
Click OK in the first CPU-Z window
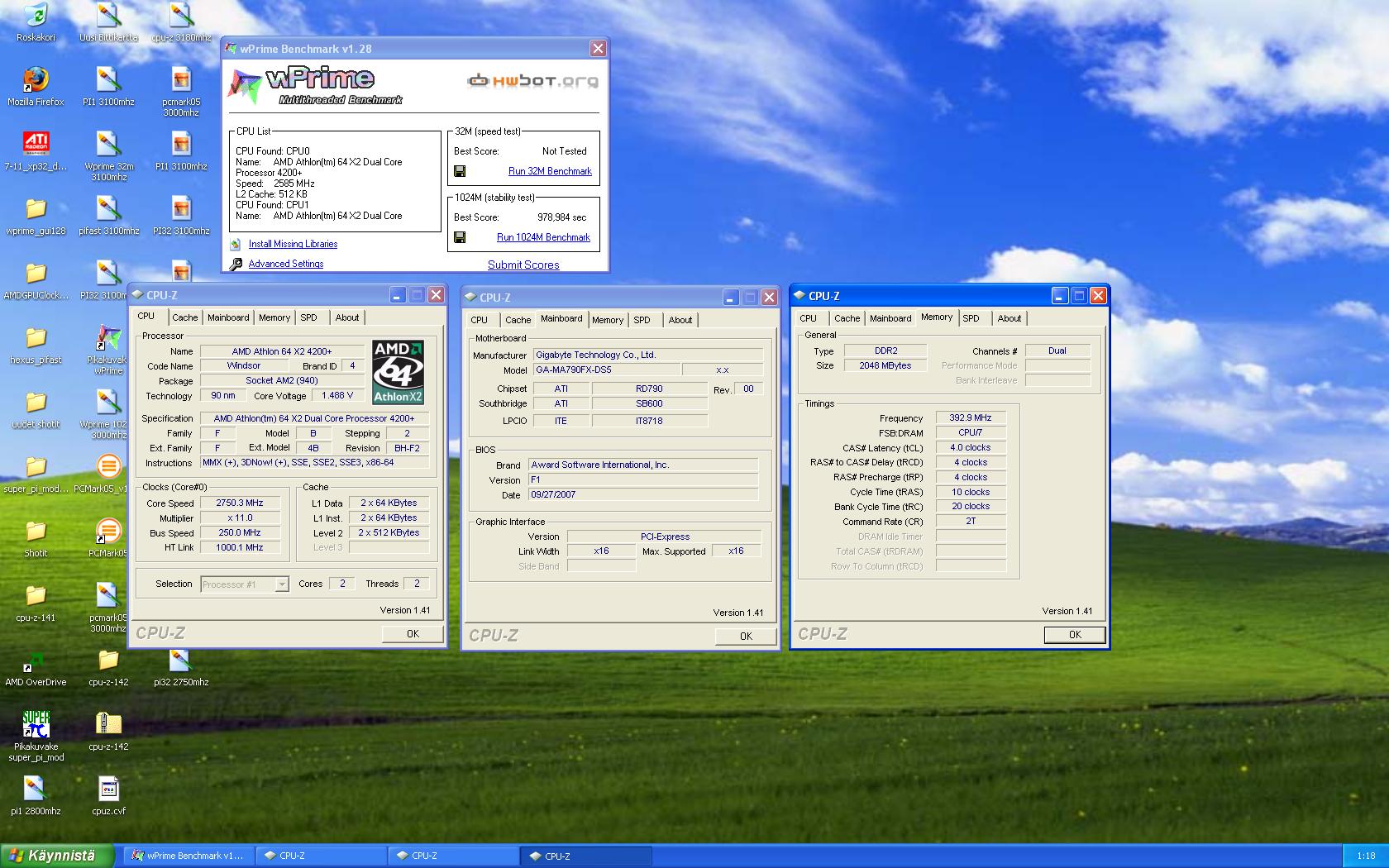[x=413, y=634]
